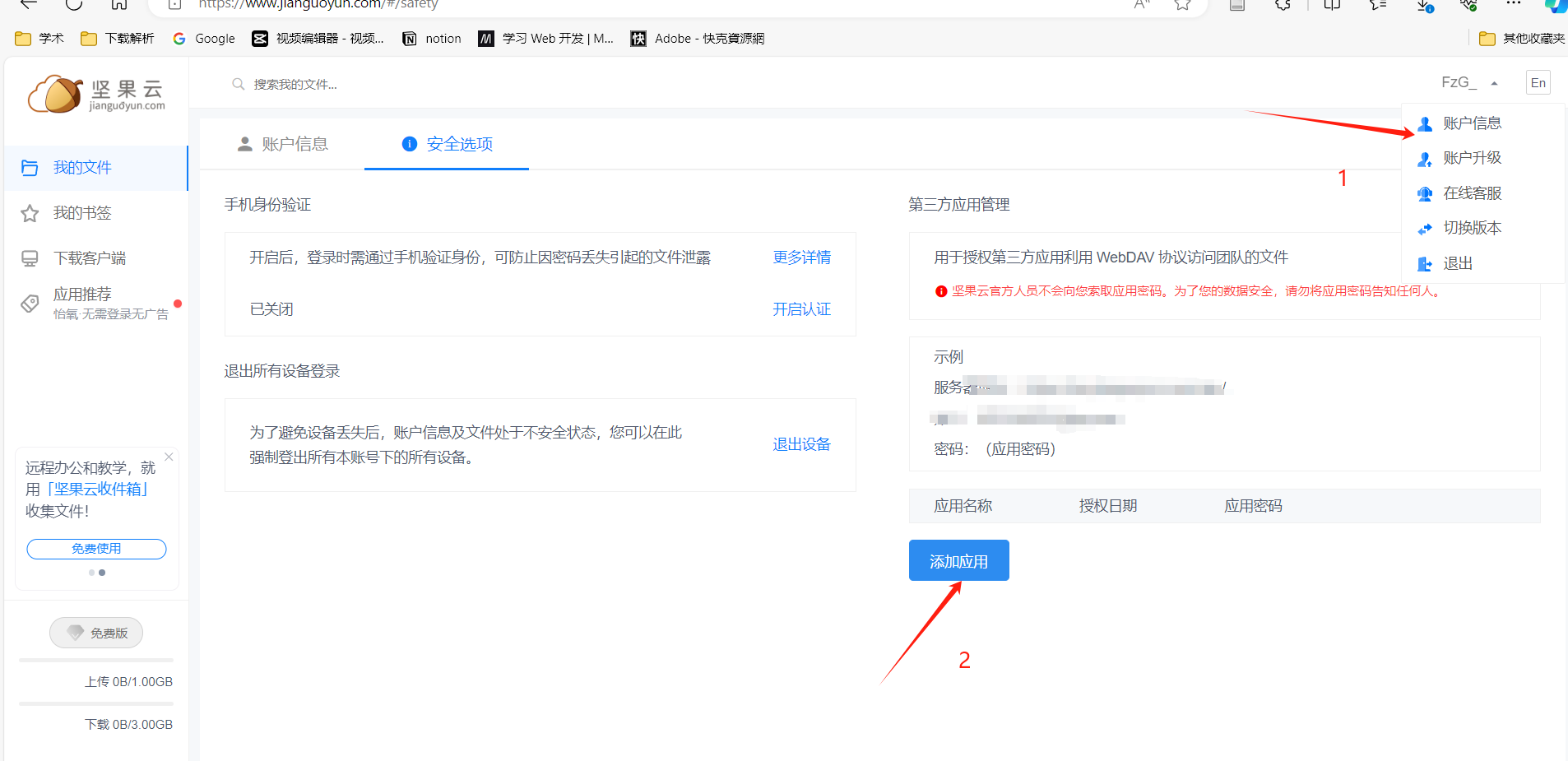Open the 视频编辑器 bookmark
The width and height of the screenshot is (1568, 761).
pos(318,39)
